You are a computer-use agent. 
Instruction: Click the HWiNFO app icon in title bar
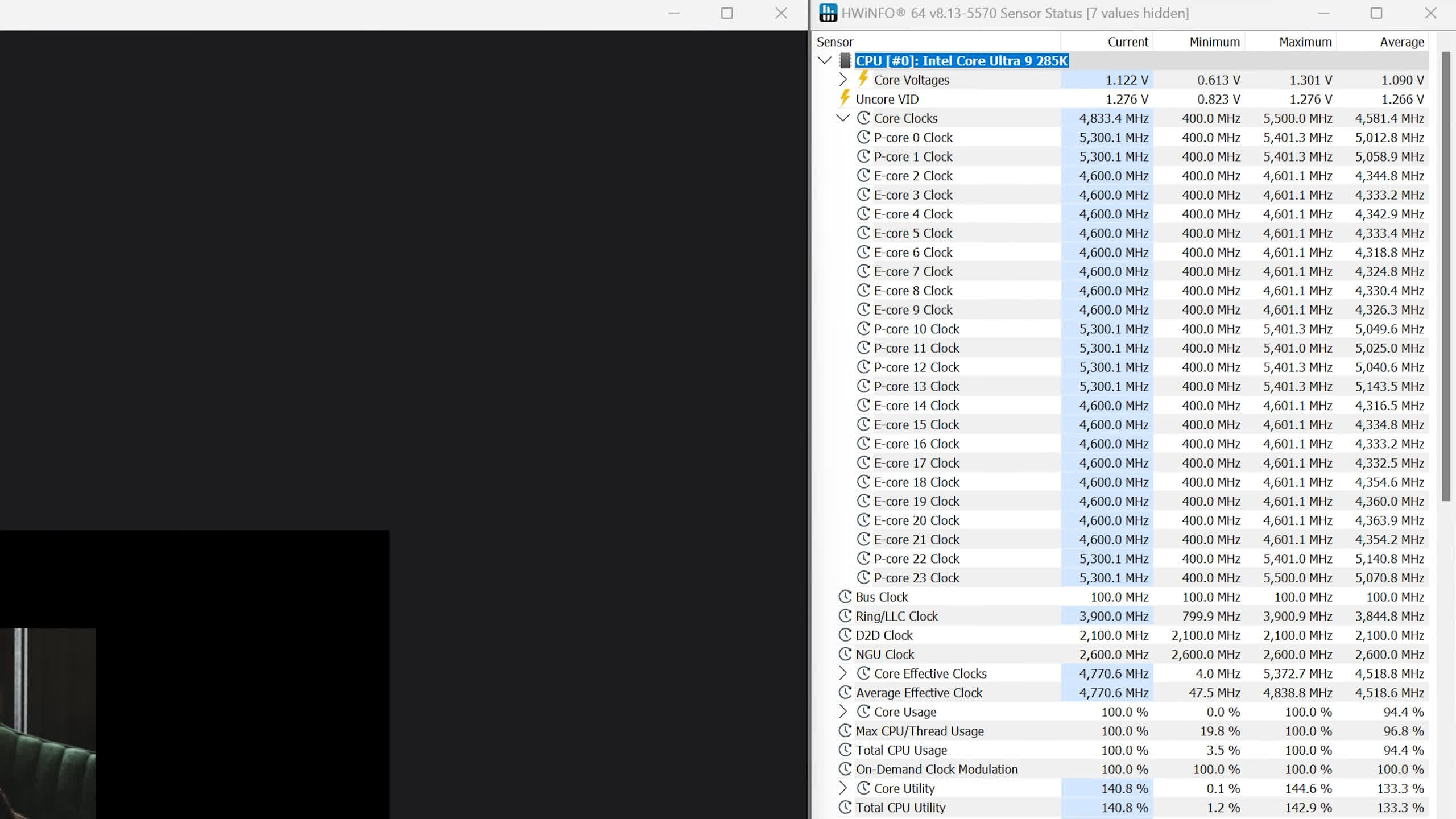(828, 13)
